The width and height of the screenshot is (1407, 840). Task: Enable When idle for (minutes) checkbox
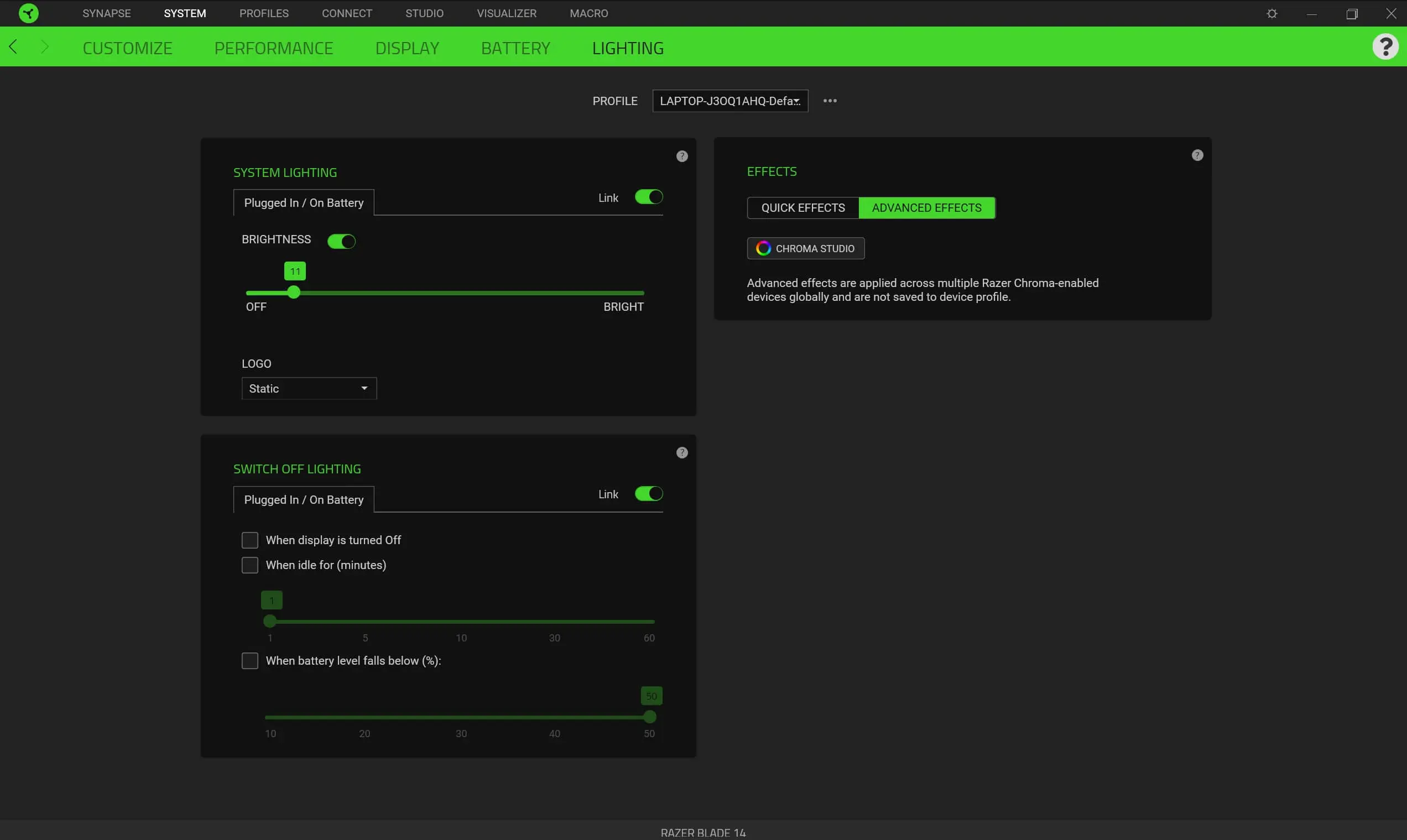click(249, 565)
